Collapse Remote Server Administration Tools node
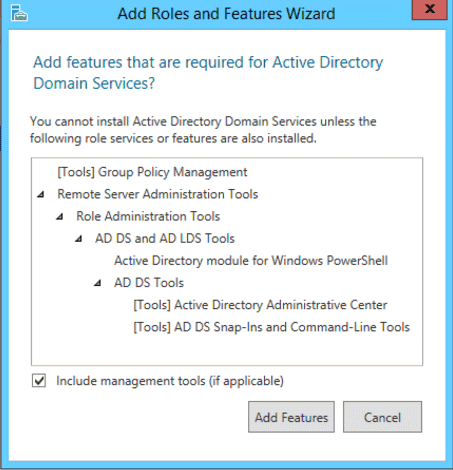This screenshot has height=470, width=453. (41, 194)
